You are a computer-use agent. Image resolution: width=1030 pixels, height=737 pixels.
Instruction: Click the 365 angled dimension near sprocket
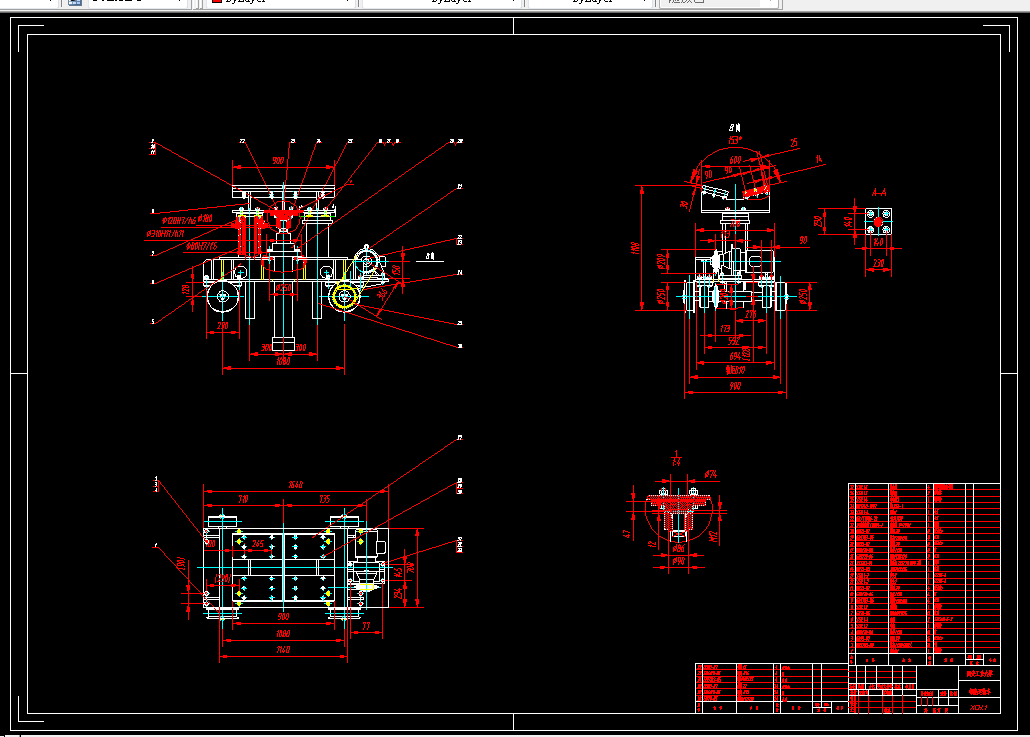[x=382, y=294]
